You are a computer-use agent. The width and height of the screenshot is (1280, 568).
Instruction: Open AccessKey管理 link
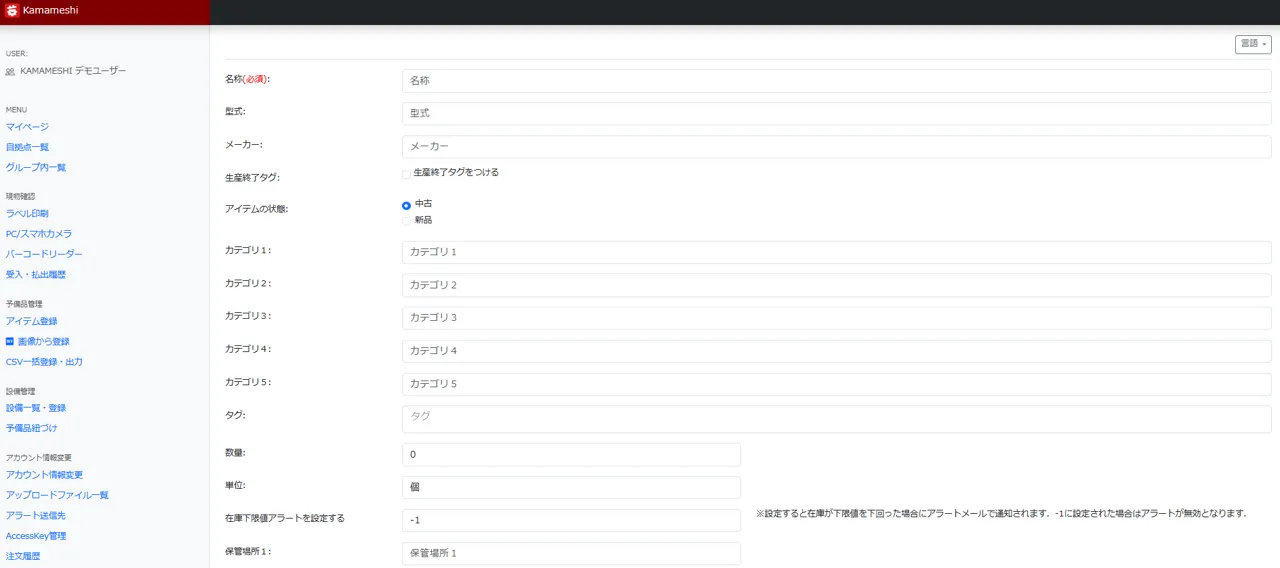coord(36,536)
